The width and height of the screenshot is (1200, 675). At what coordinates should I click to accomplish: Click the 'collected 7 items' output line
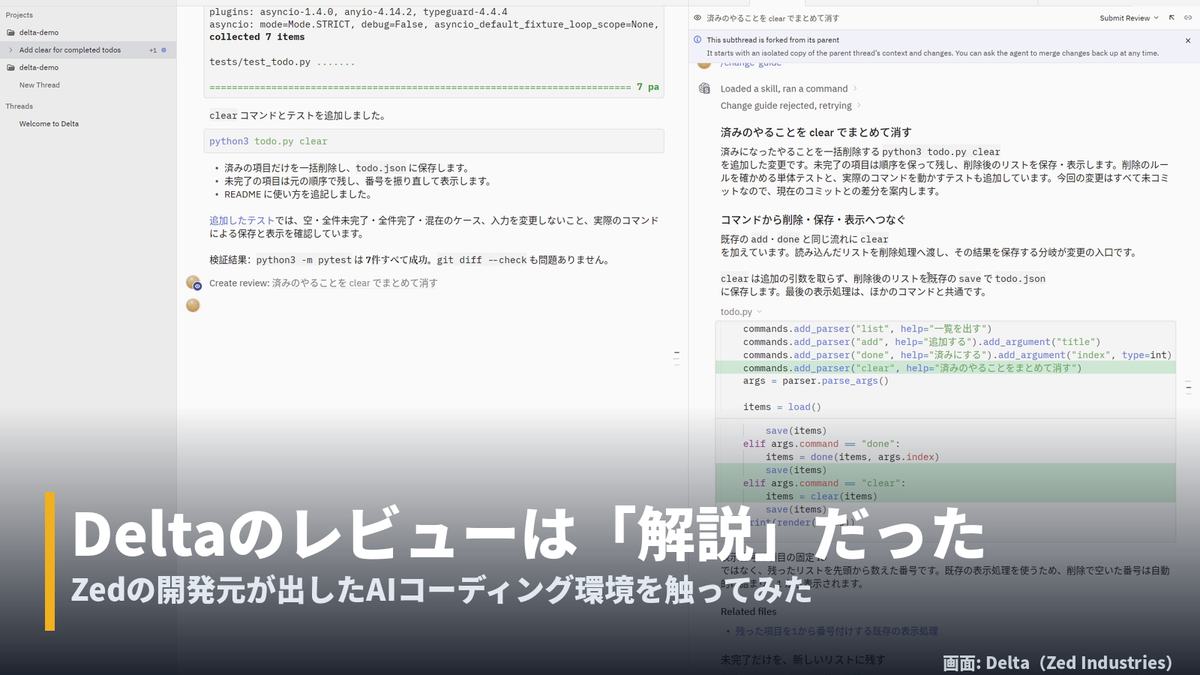257,37
